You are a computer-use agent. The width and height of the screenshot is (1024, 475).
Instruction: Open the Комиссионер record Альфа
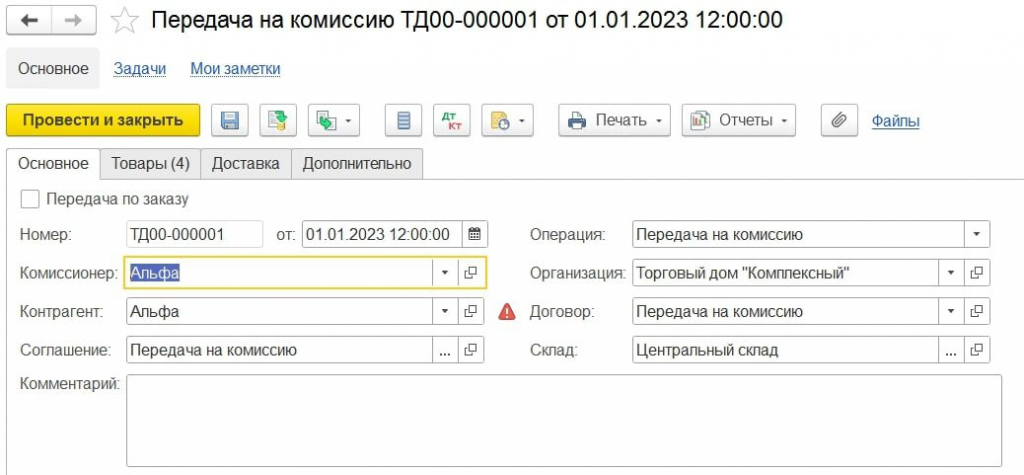(470, 273)
